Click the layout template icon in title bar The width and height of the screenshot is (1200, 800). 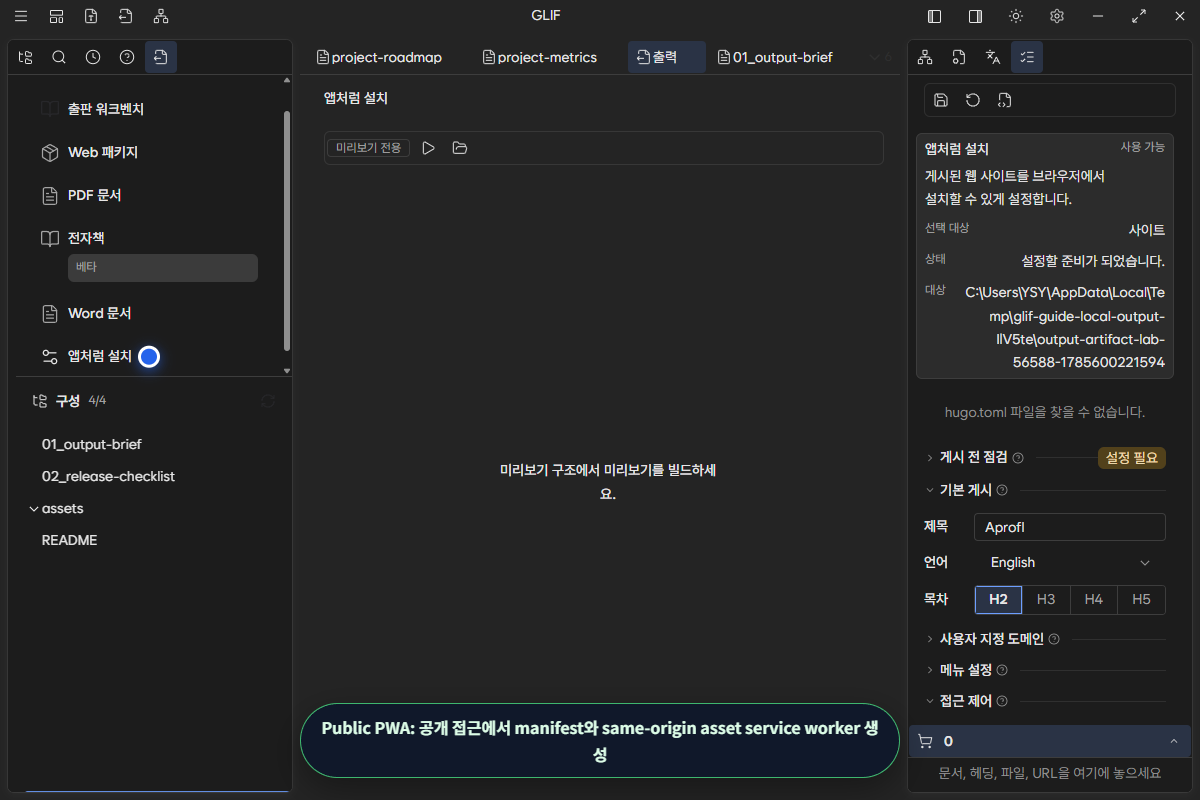(56, 16)
